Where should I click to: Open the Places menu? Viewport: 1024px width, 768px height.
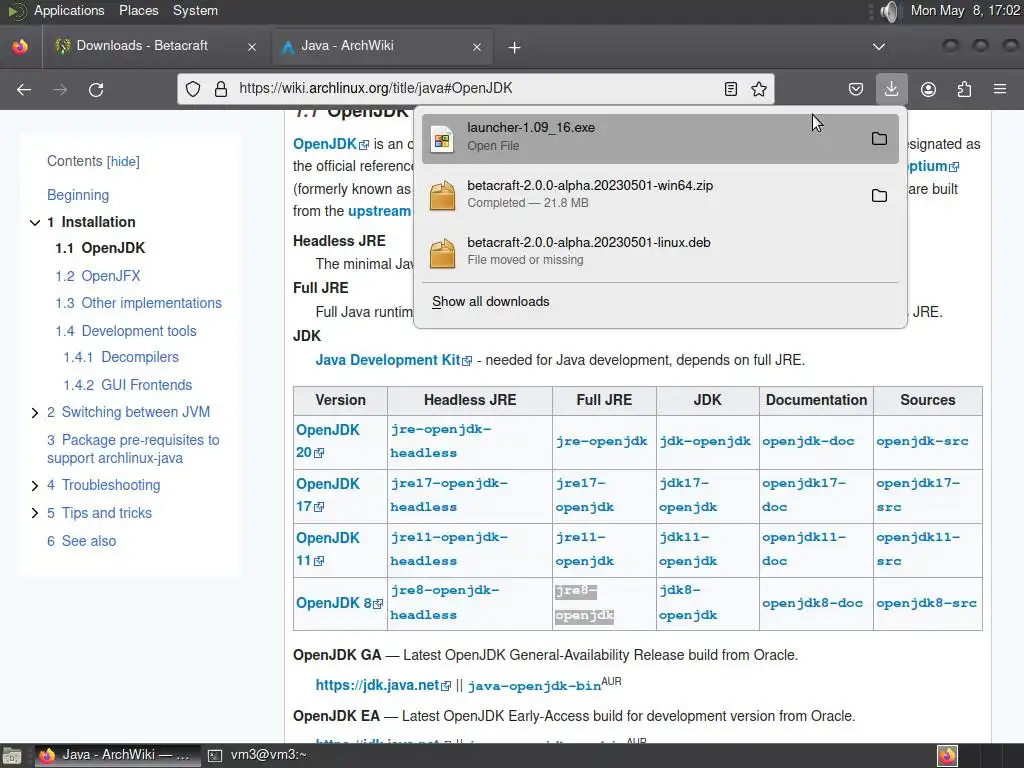tap(138, 10)
